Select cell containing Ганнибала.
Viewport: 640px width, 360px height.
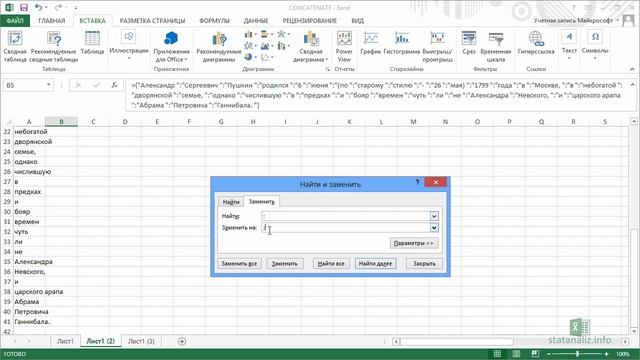(x=29, y=322)
